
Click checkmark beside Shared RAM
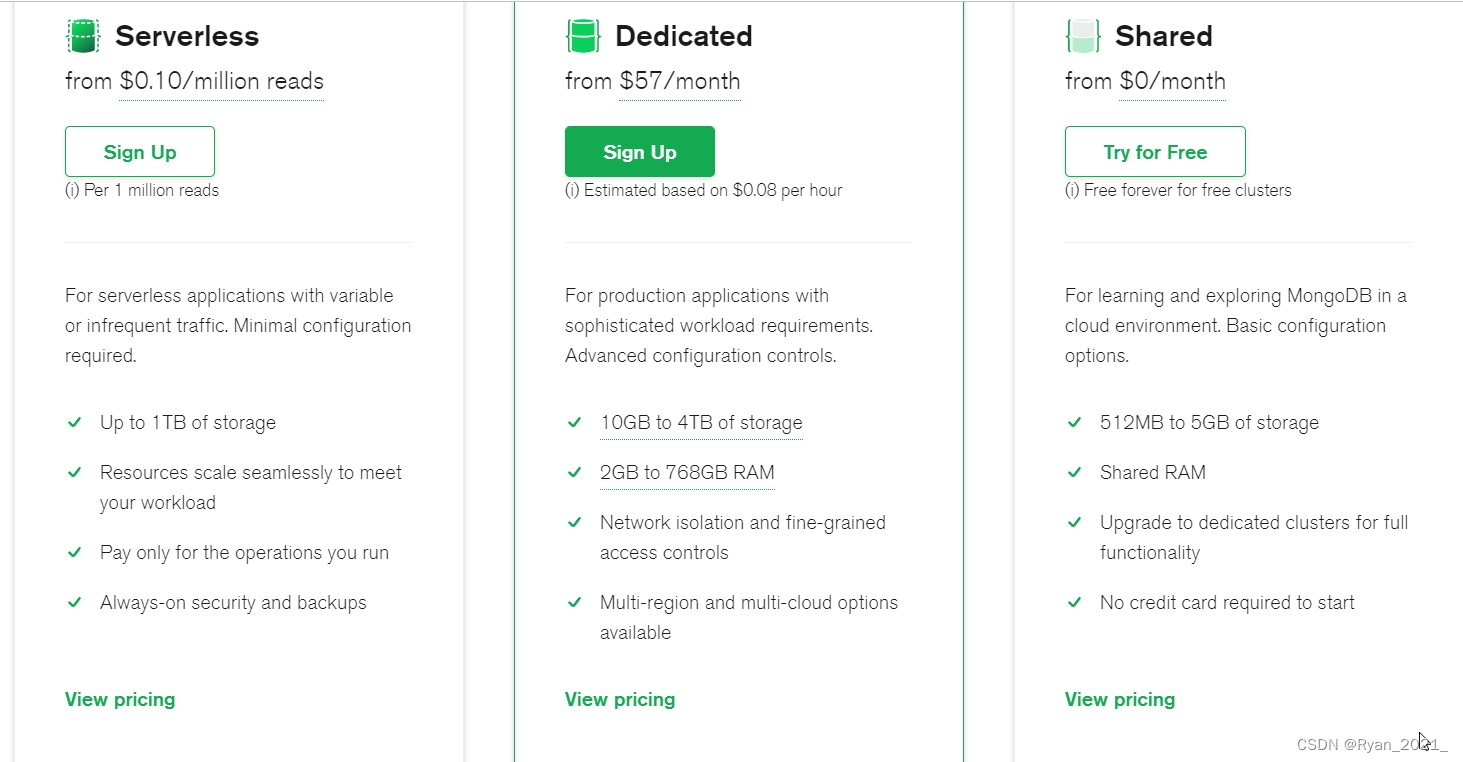click(x=1074, y=472)
